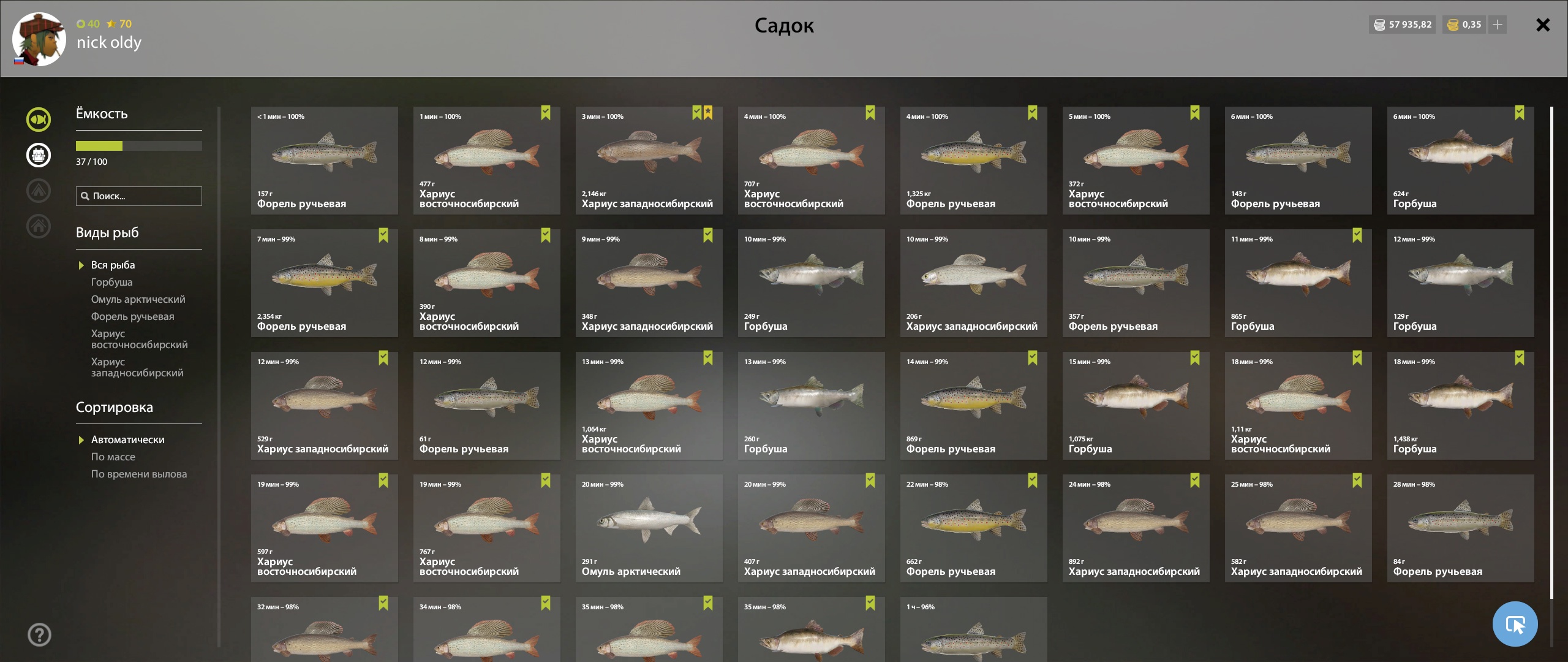
Task: Click the nick oldy player avatar
Action: coord(39,39)
